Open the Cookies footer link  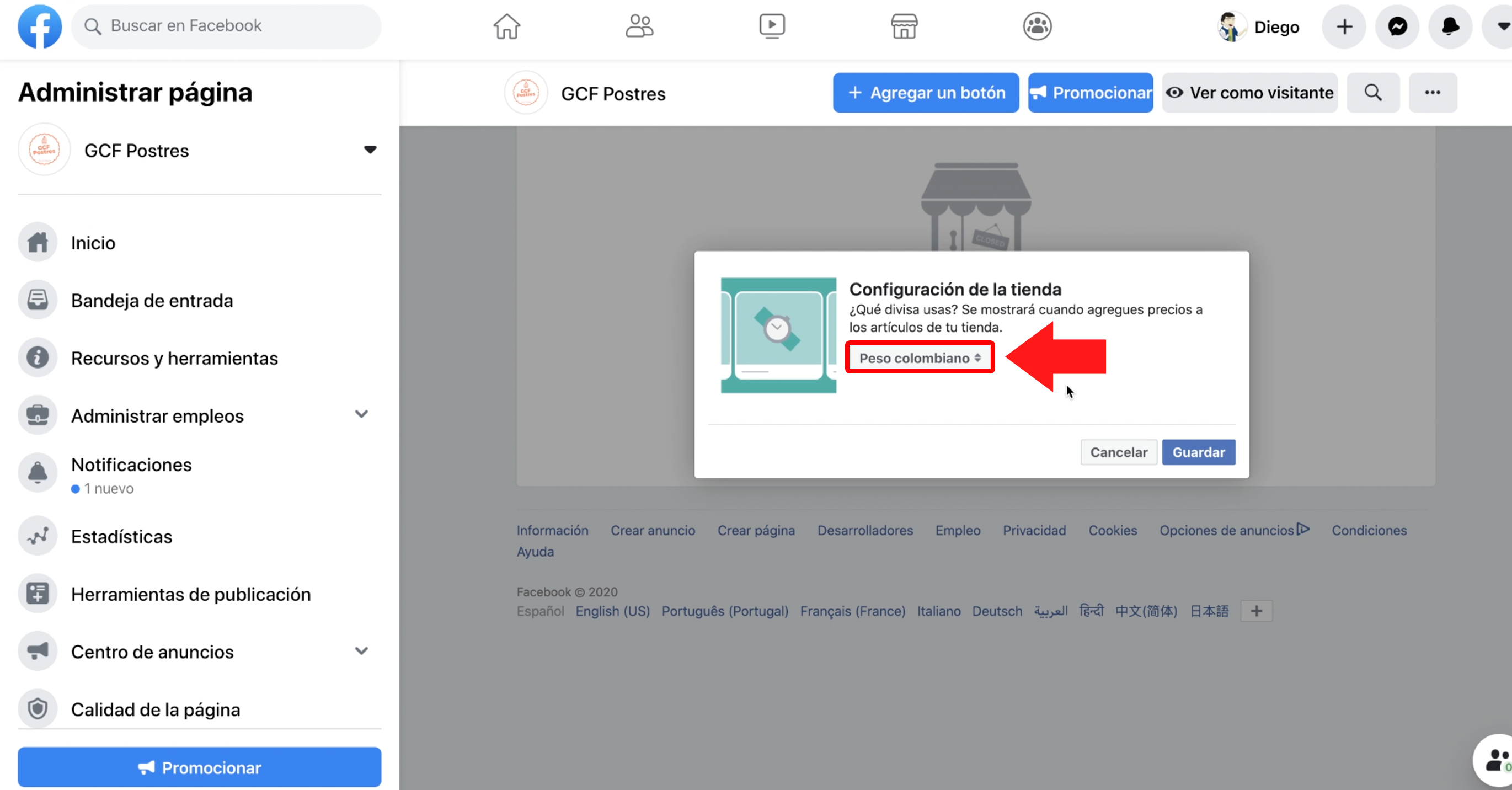tap(1113, 530)
